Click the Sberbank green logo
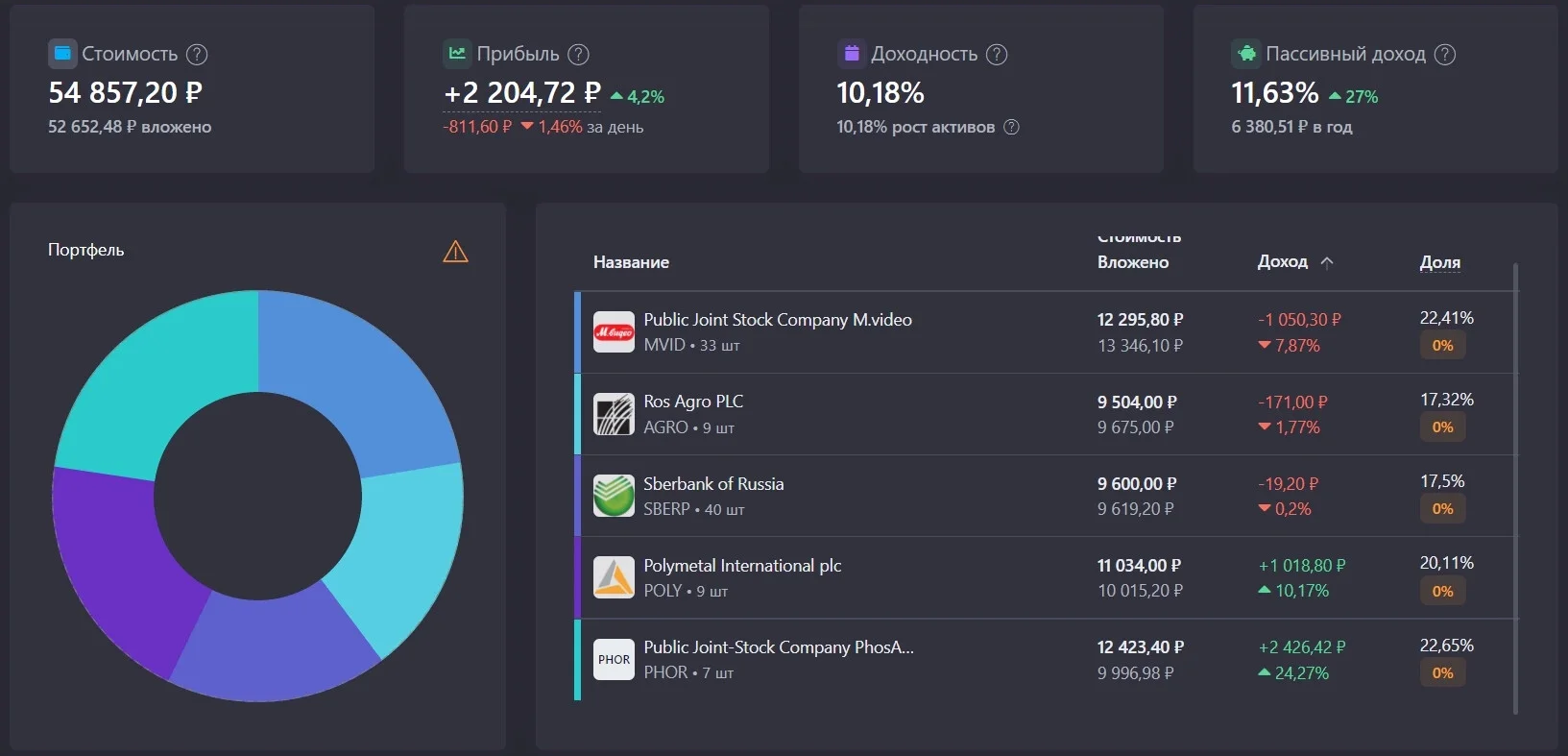The image size is (1568, 756). 614,496
